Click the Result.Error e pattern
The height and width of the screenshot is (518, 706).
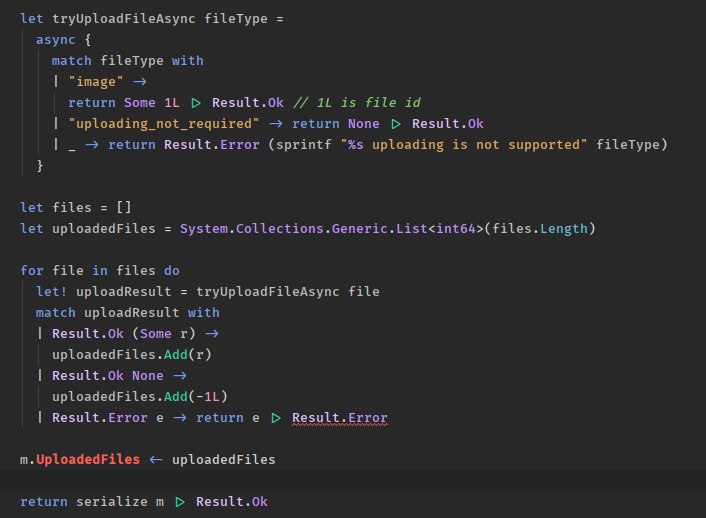(x=108, y=418)
